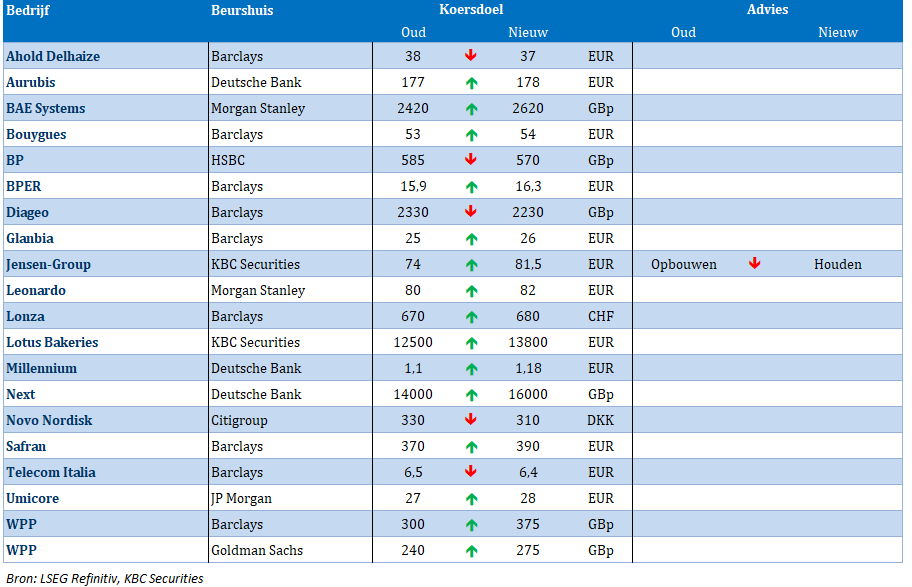Screen dimensions: 912x587
Task: Select the Ahold Delhaize company name
Action: (53, 56)
